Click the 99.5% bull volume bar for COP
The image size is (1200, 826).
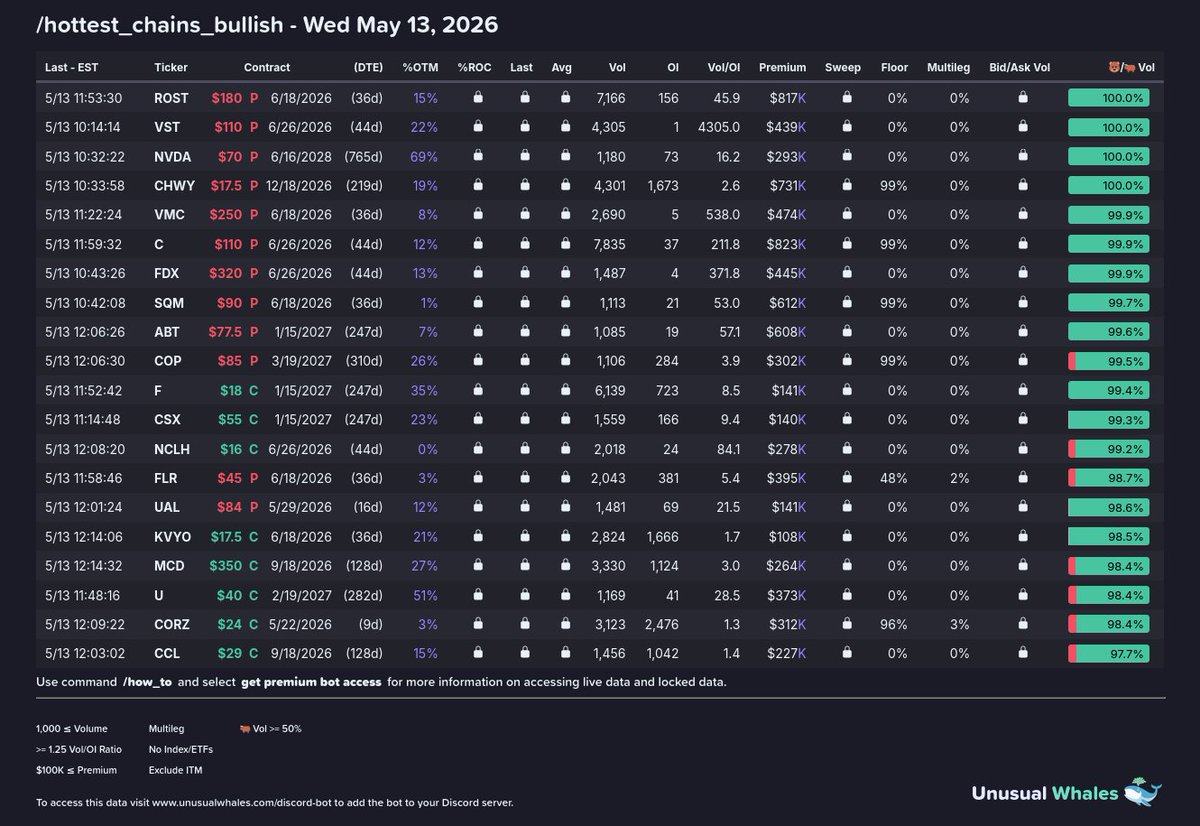point(1108,360)
